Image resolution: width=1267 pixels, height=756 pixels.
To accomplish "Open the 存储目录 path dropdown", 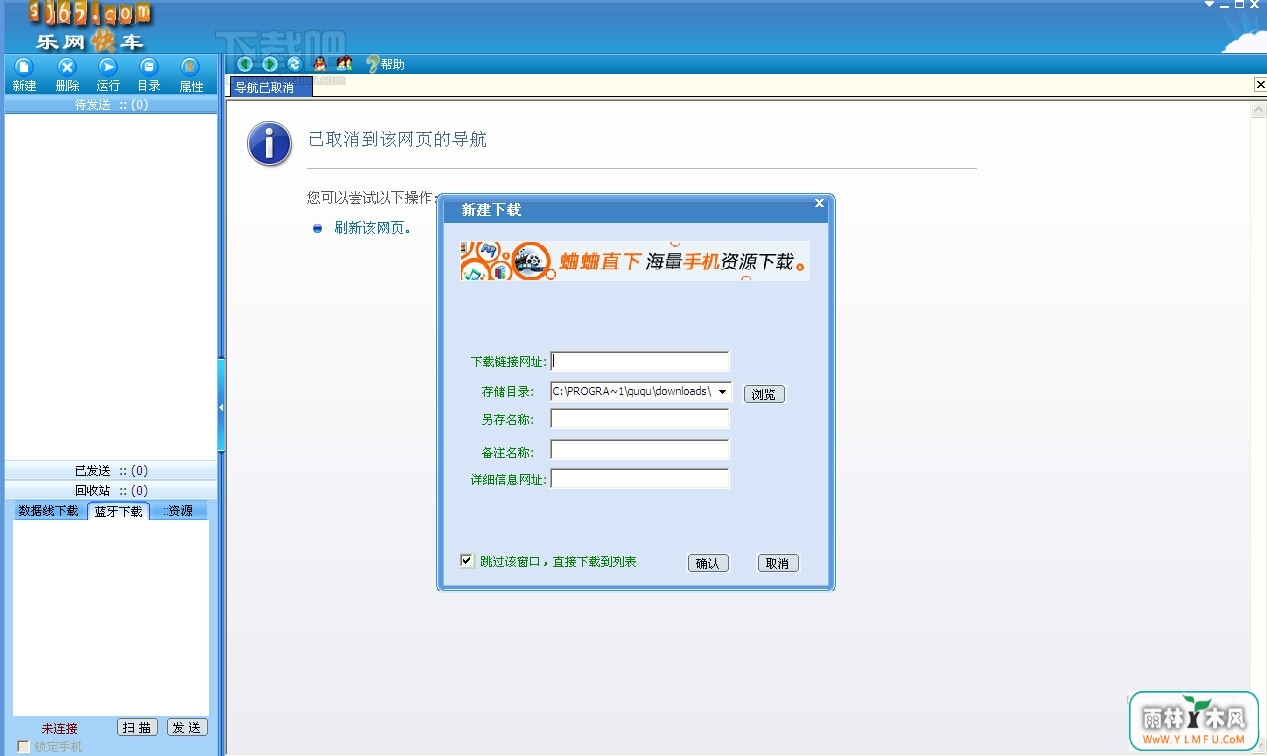I will coord(723,391).
